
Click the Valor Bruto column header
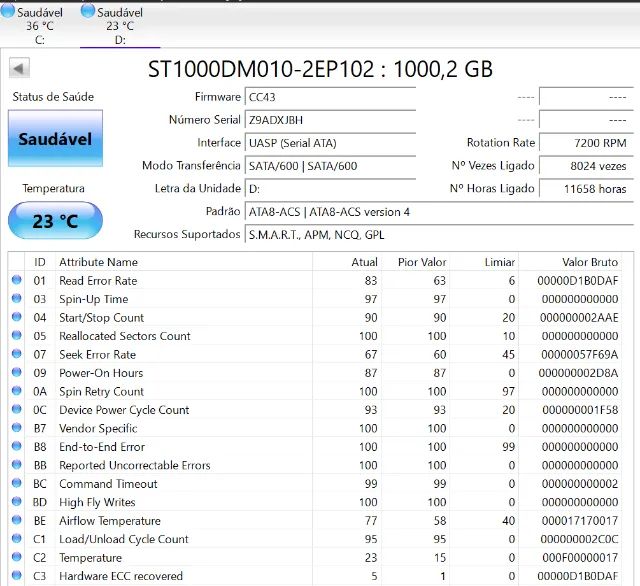570,262
